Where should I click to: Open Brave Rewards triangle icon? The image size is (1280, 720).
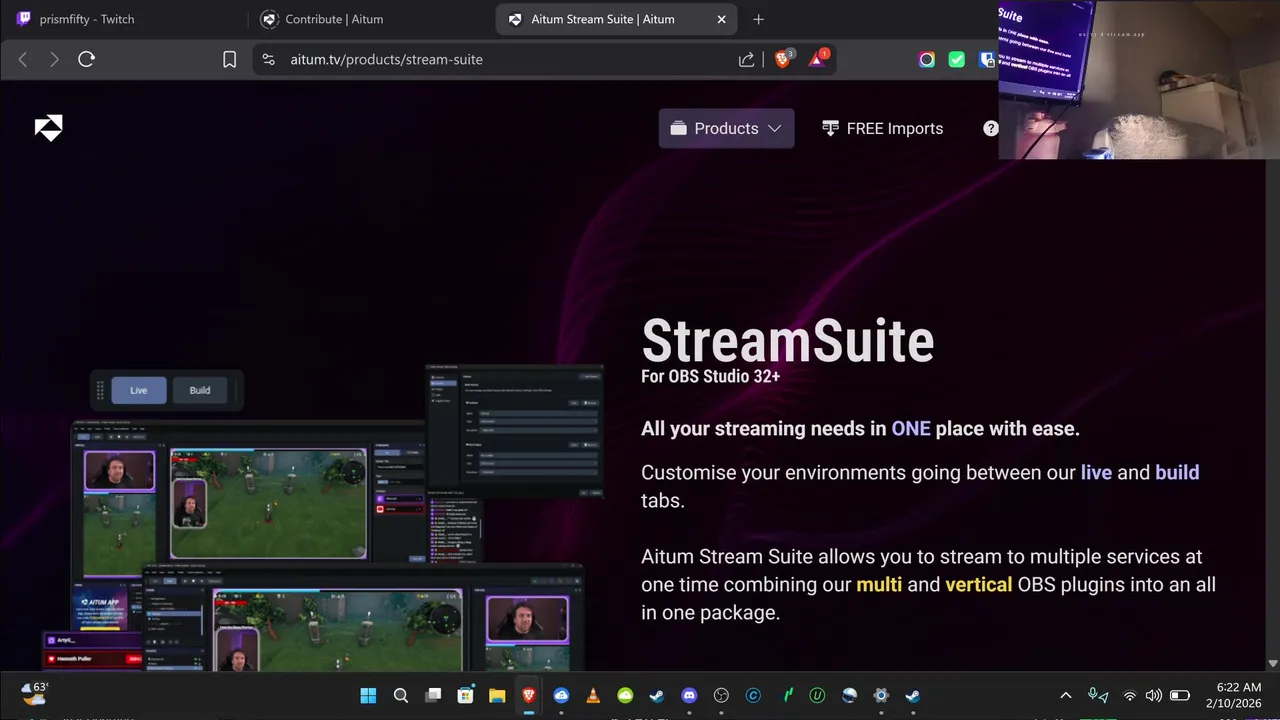click(817, 59)
